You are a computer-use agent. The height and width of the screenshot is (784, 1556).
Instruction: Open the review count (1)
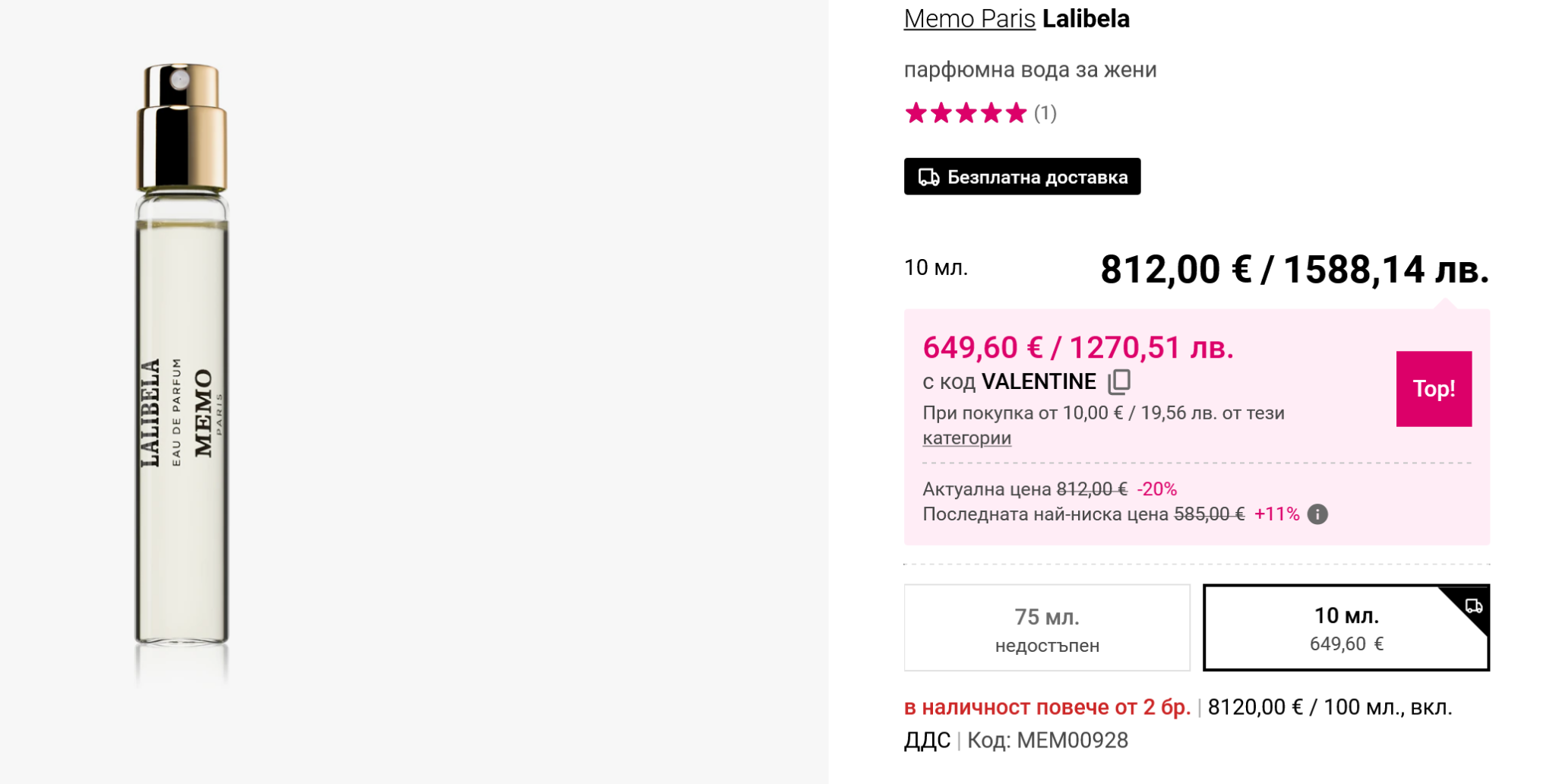click(1045, 113)
